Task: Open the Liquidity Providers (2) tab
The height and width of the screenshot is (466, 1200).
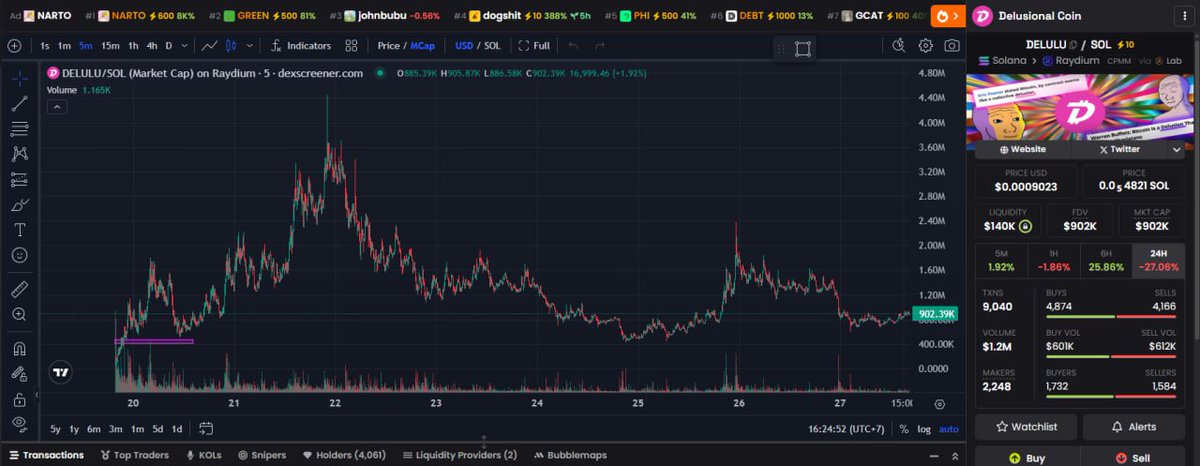Action: coord(459,455)
